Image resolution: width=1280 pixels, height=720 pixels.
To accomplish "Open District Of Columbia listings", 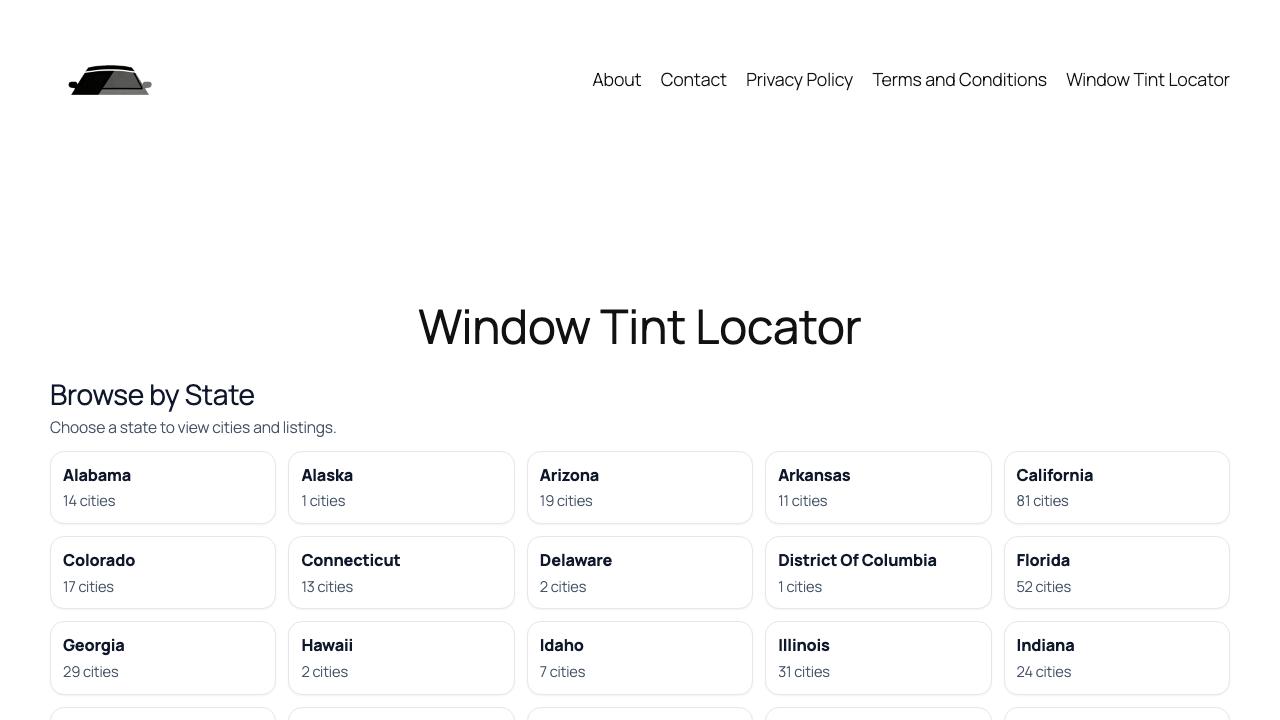I will [x=878, y=572].
